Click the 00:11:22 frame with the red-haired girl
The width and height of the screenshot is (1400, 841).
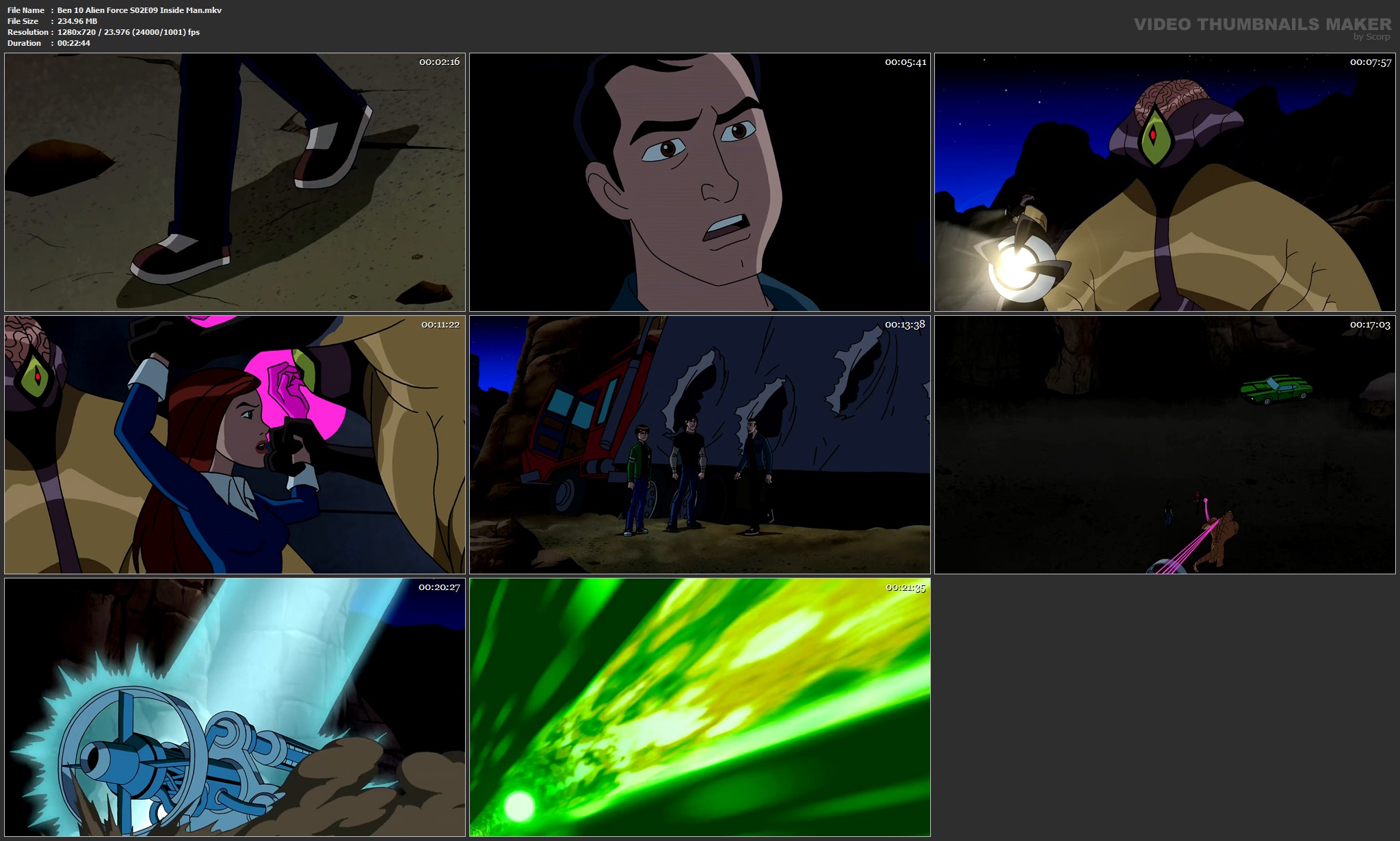[235, 444]
